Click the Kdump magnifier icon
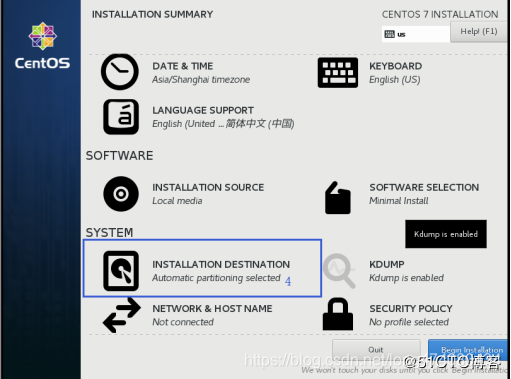 pos(339,271)
